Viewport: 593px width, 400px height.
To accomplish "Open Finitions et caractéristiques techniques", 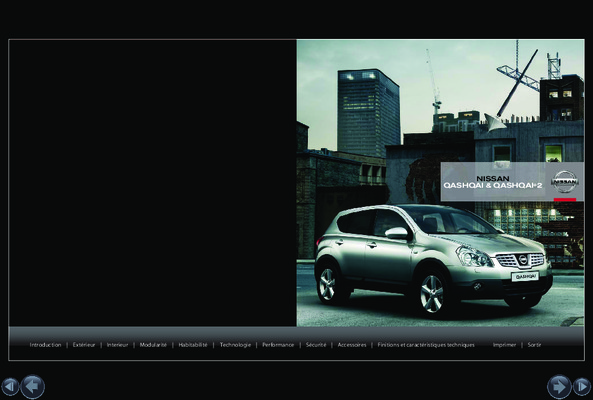I will pyautogui.click(x=426, y=345).
